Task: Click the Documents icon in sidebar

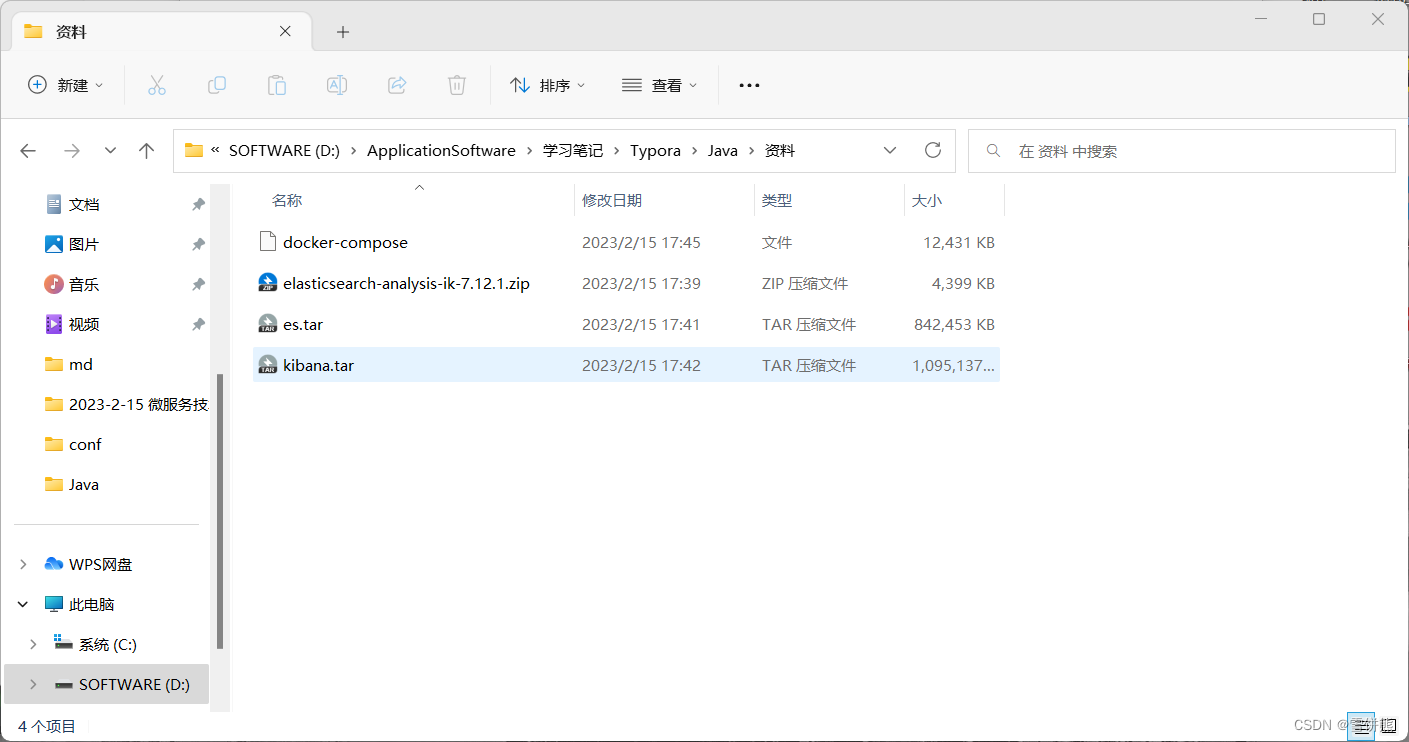Action: pos(54,204)
